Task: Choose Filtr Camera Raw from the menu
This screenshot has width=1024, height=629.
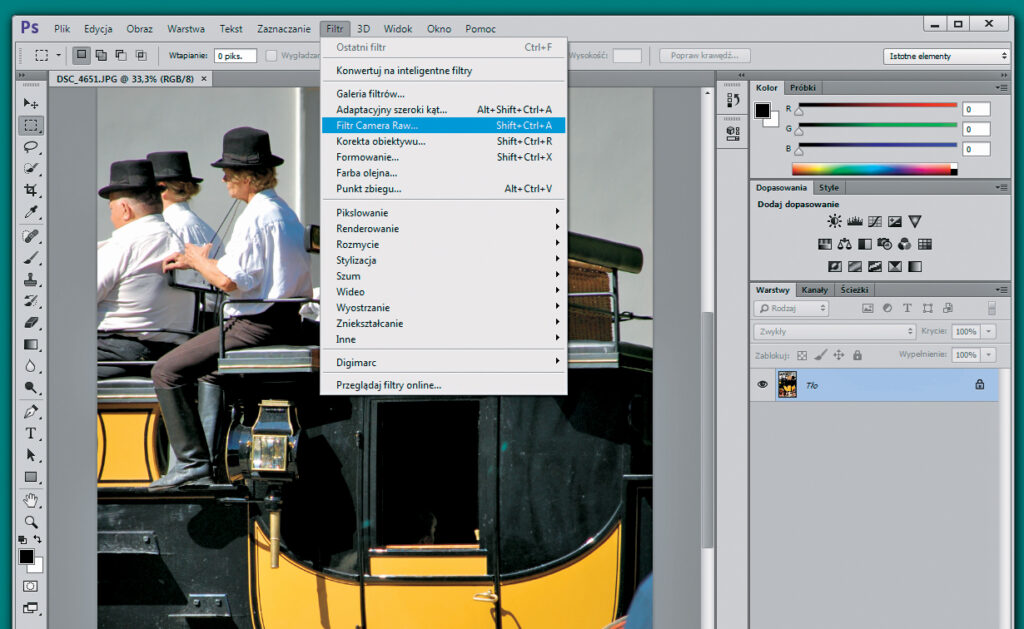Action: coord(400,125)
